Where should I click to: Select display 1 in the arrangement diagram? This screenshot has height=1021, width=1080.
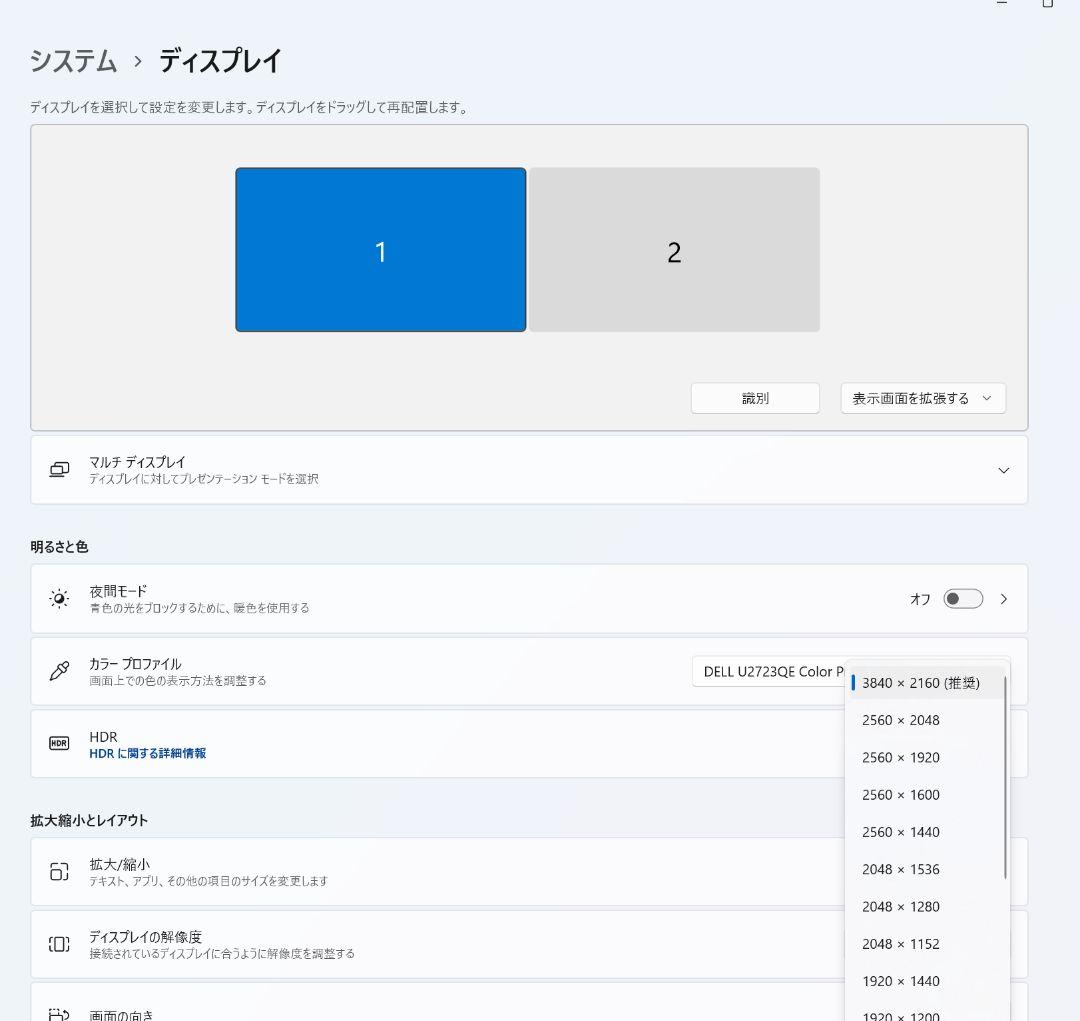tap(381, 249)
